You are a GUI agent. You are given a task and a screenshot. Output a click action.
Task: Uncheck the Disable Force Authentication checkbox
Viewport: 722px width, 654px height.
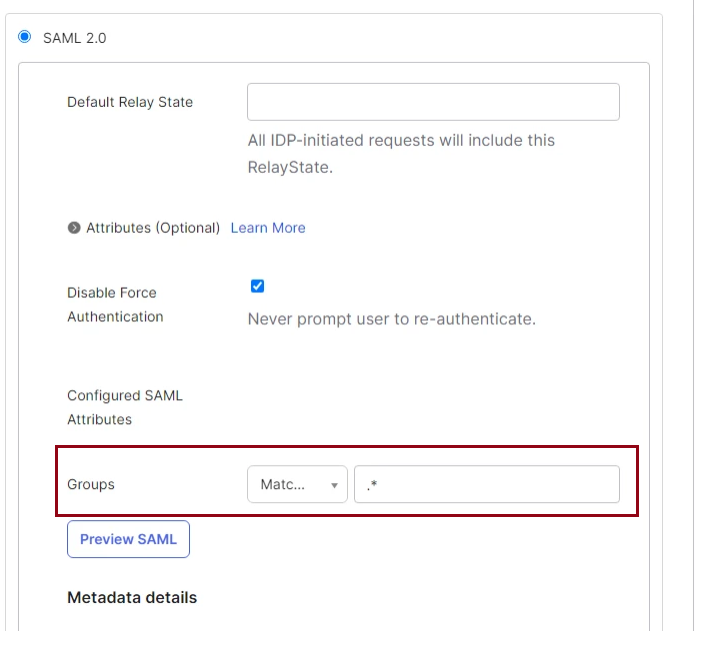pyautogui.click(x=257, y=286)
